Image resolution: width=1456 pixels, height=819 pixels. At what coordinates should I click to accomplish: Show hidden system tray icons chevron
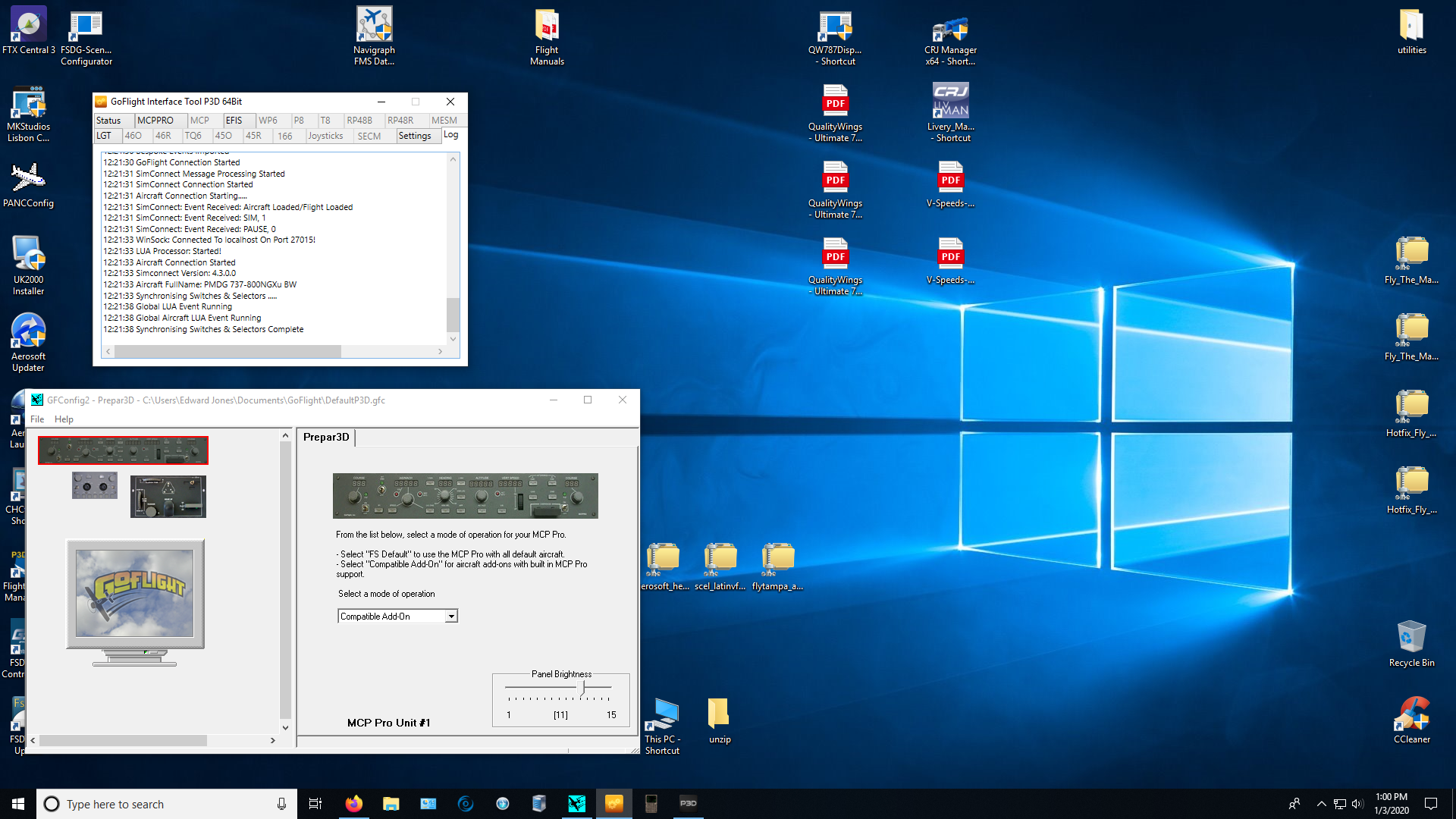(1321, 804)
